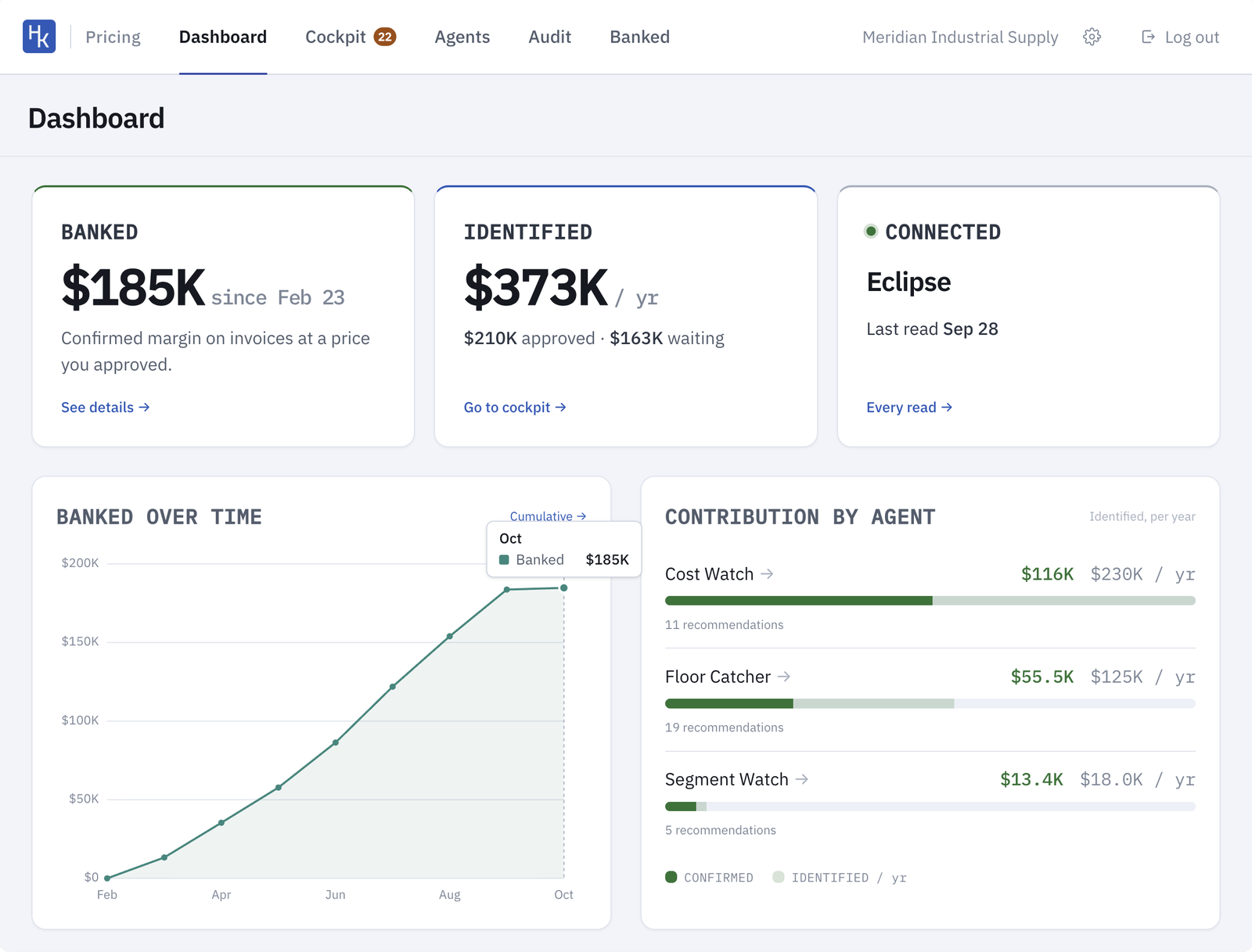Click the $163K waiting text

click(667, 338)
